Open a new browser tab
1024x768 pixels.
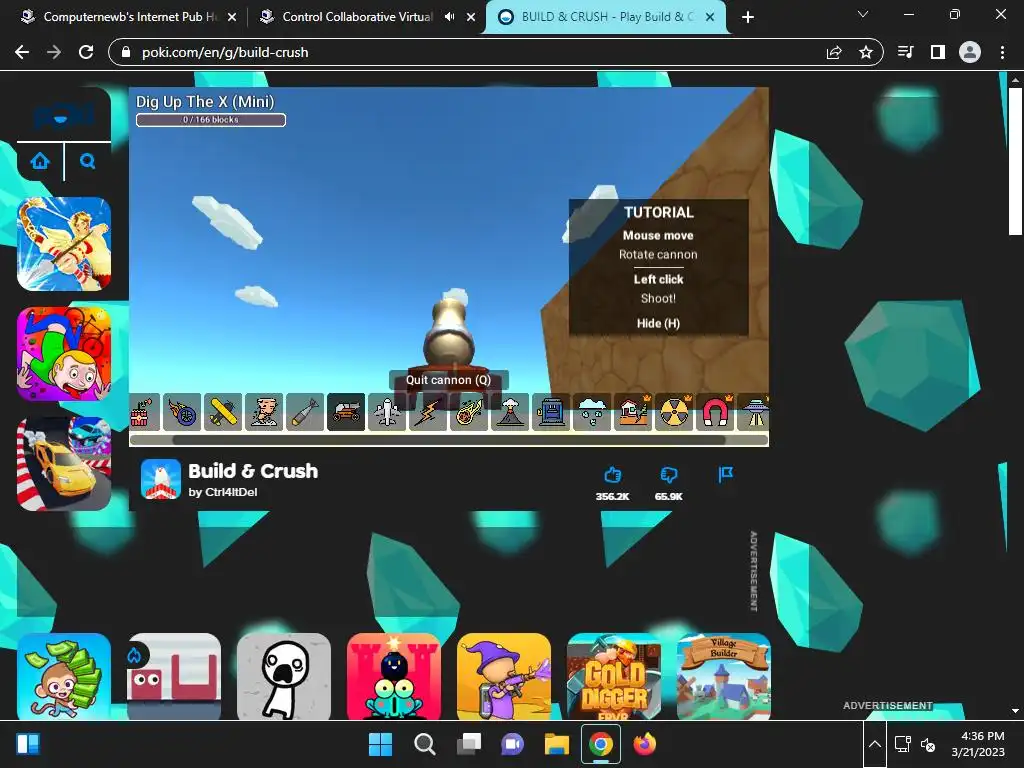coord(748,17)
